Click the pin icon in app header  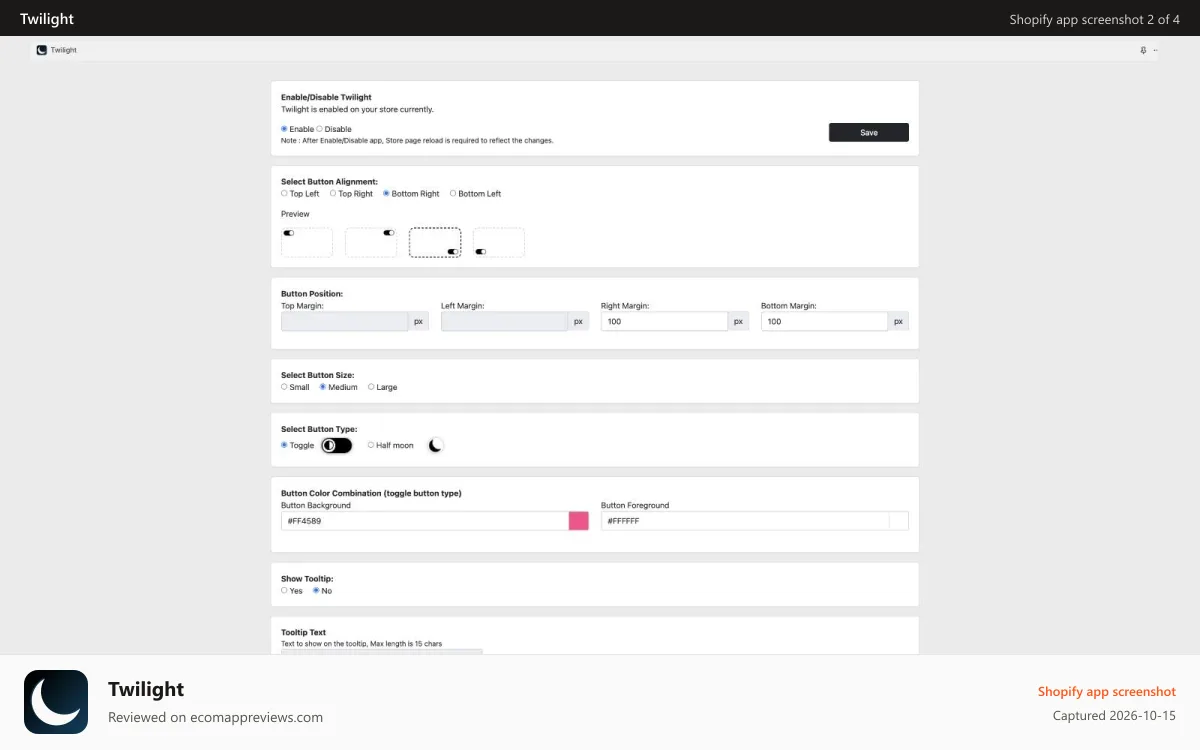click(1143, 50)
